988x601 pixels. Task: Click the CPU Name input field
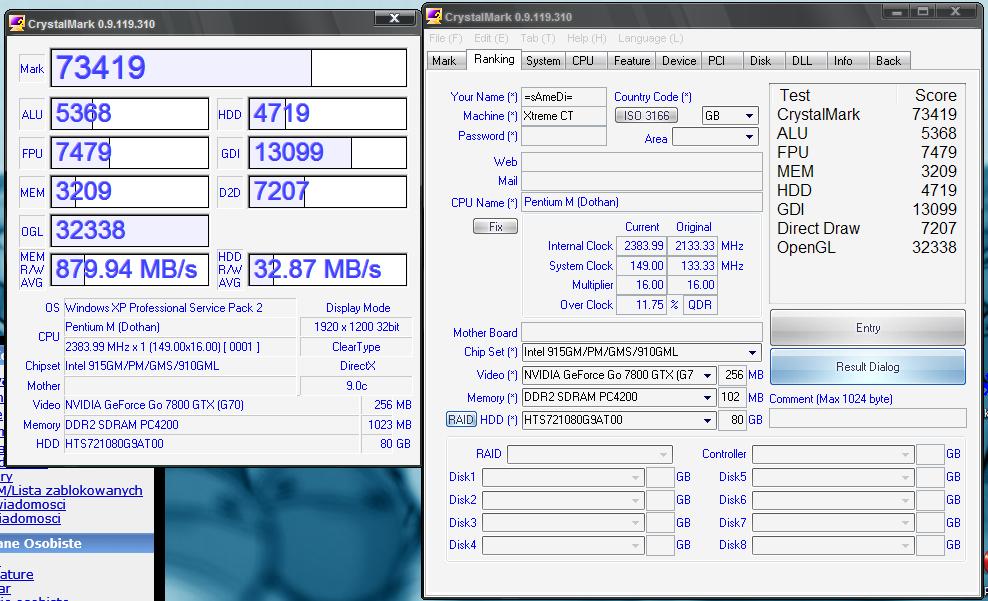641,202
